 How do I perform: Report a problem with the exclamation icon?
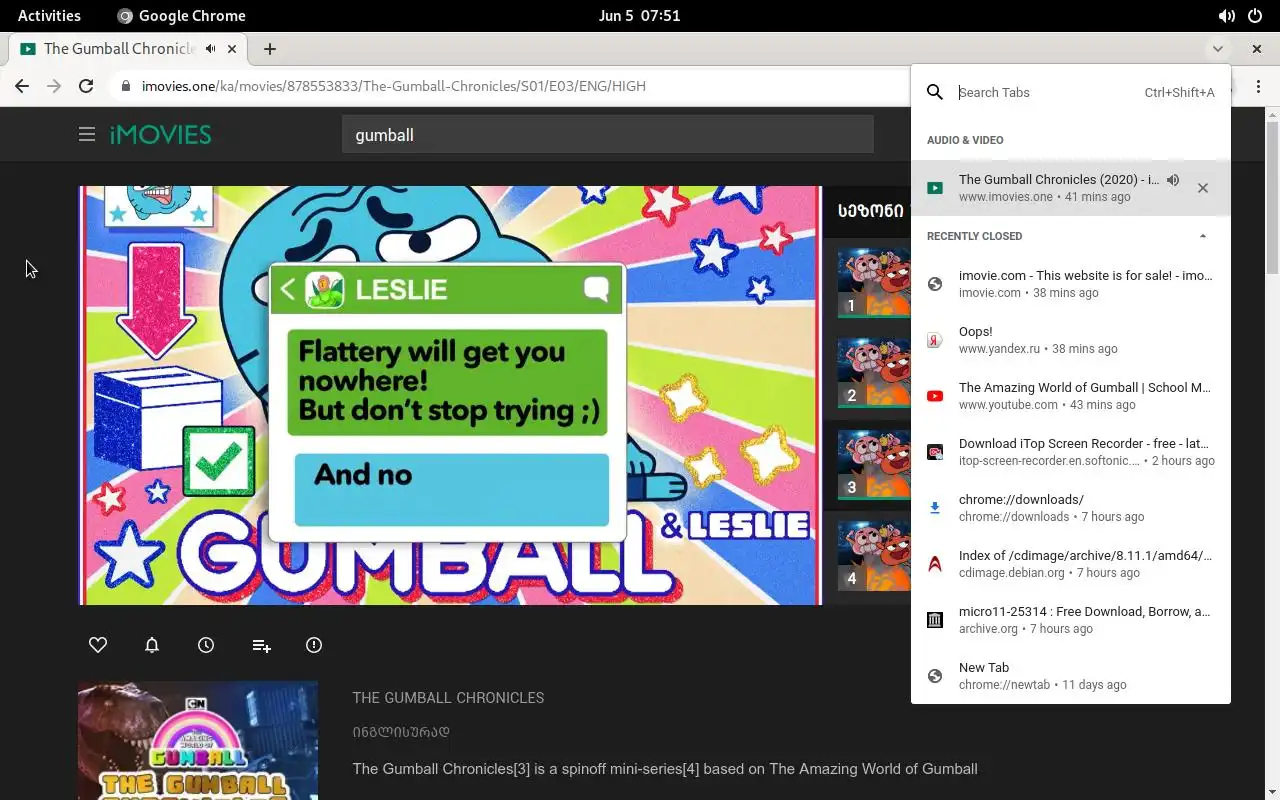click(314, 645)
